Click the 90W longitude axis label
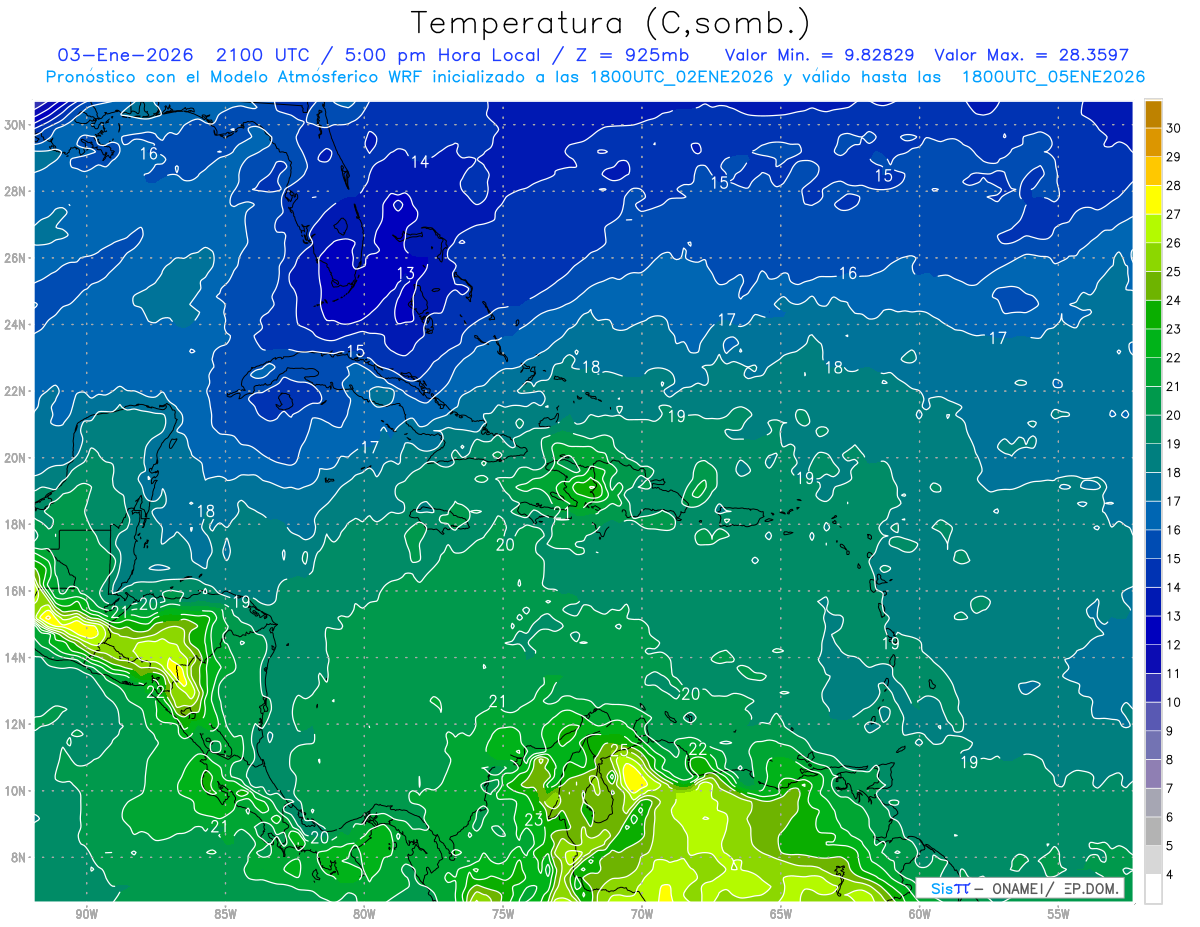This screenshot has height=927, width=1200. 87,913
